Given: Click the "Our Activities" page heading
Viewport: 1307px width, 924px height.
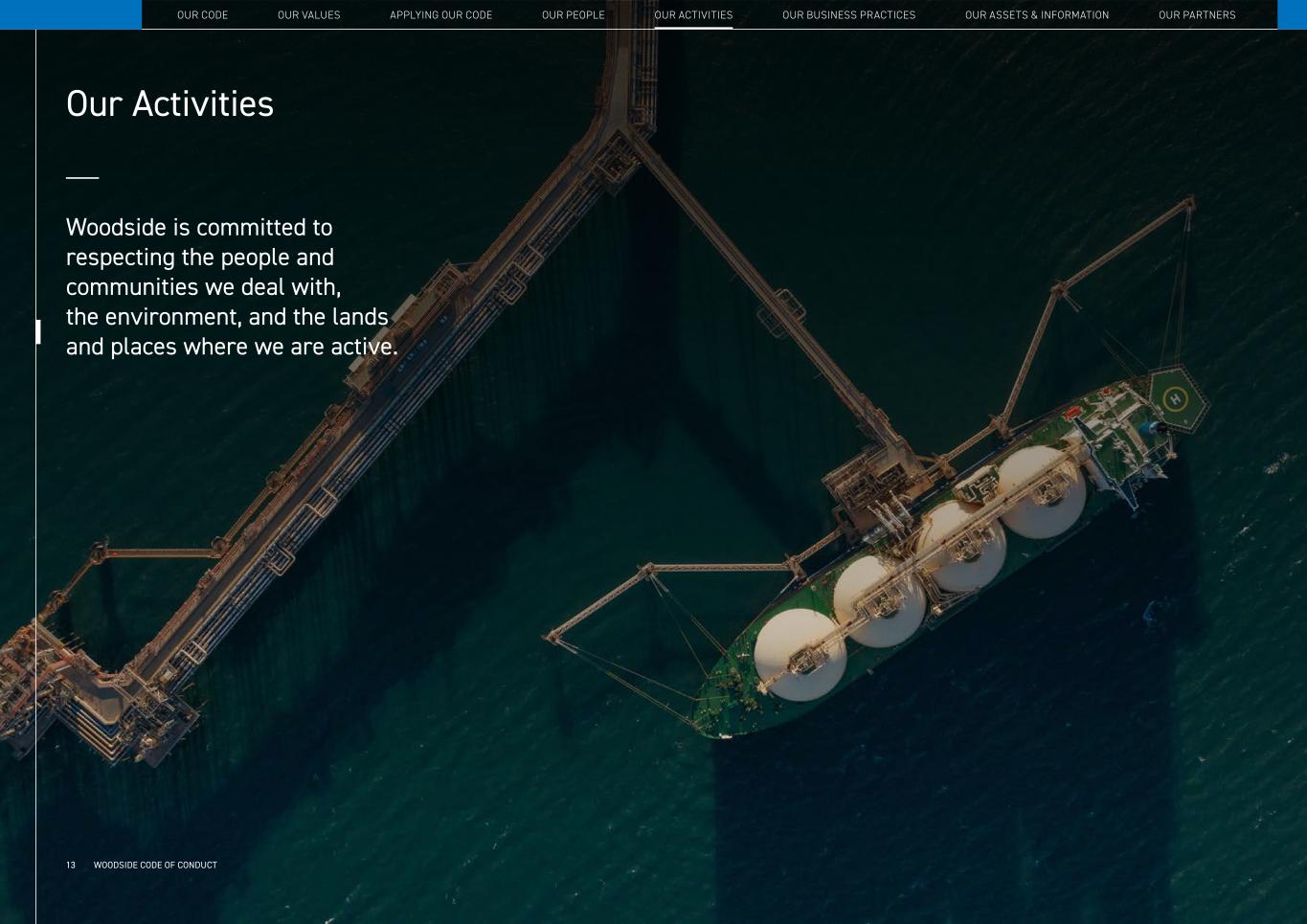Looking at the screenshot, I should coord(169,104).
